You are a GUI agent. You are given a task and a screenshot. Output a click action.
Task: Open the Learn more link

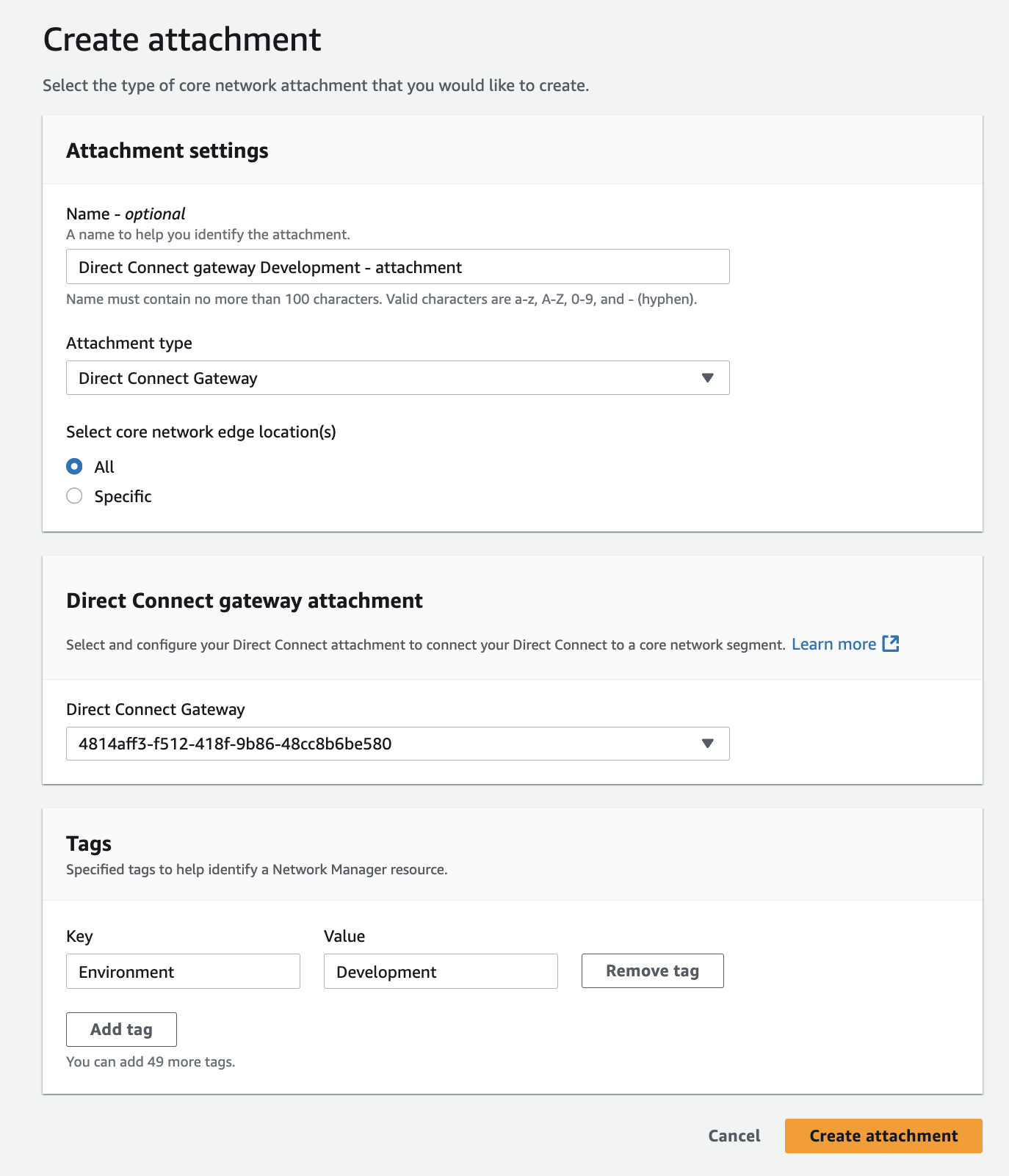[x=833, y=645]
